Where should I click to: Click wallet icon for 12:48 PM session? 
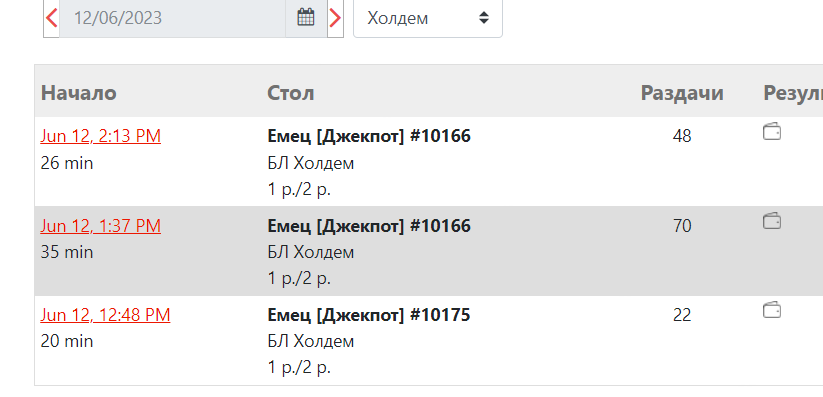(772, 310)
